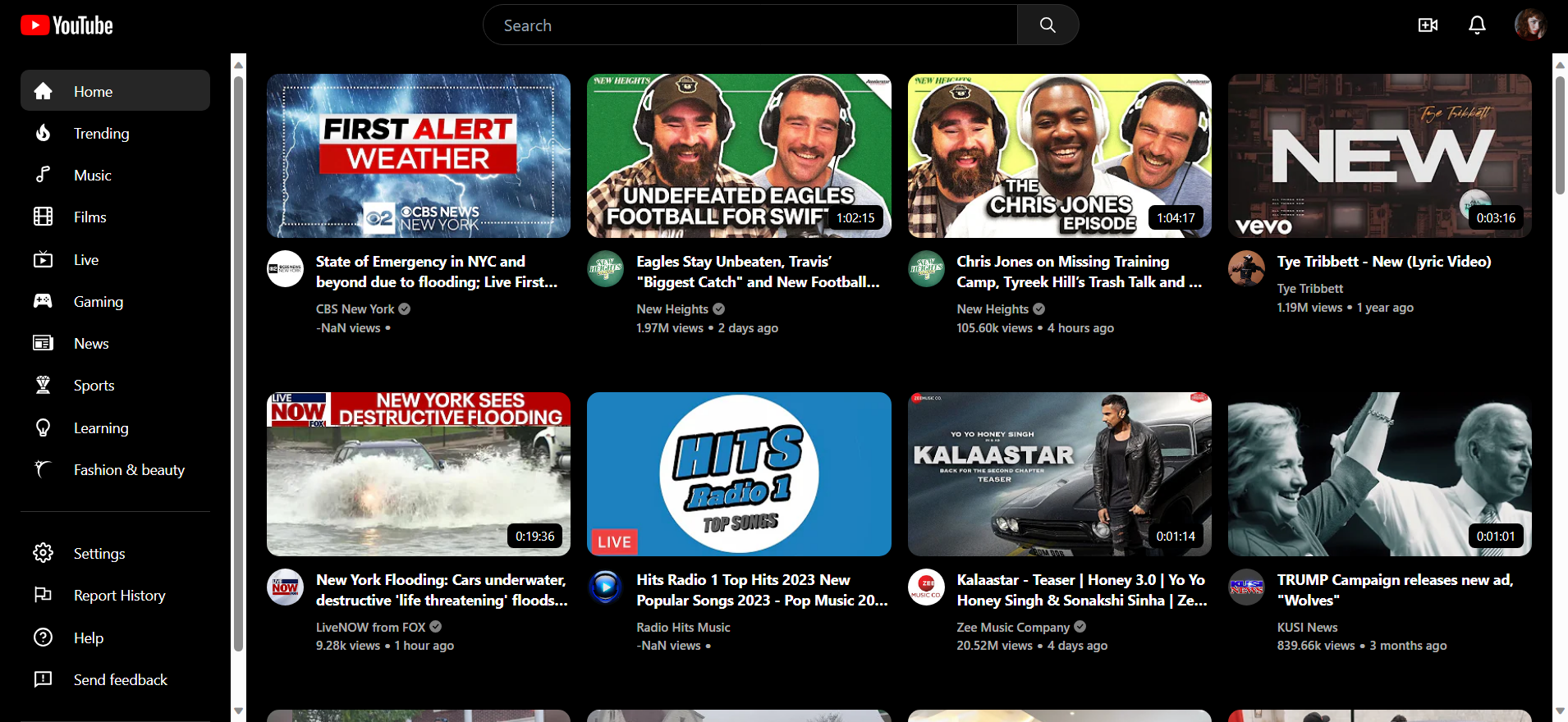
Task: Click the Gaming controller icon
Action: tap(43, 301)
